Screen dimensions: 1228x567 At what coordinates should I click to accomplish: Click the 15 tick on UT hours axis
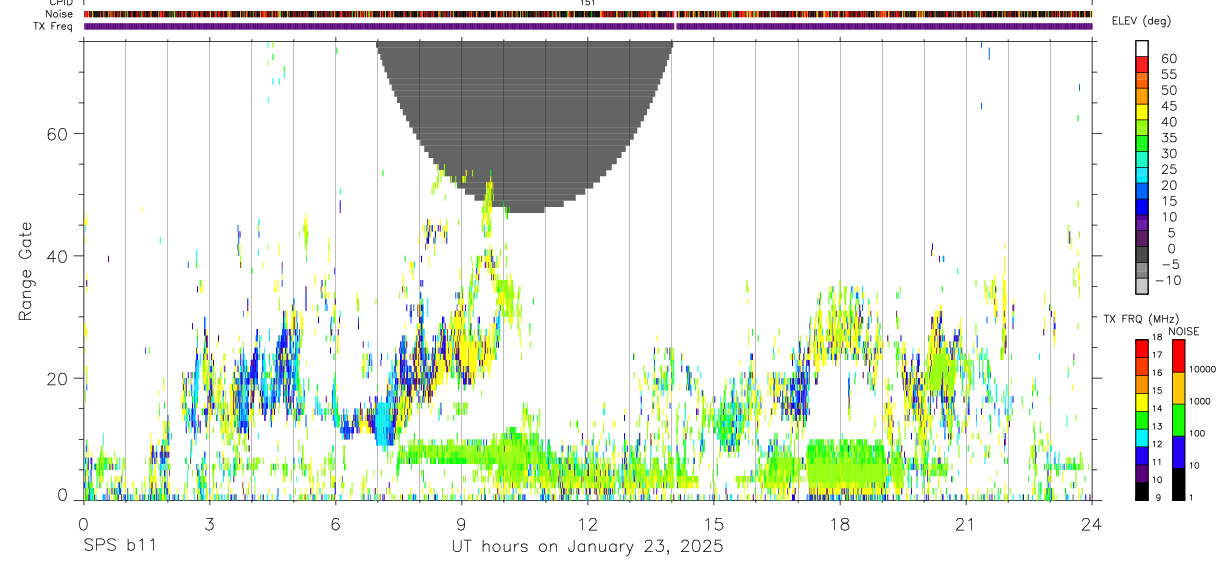713,523
